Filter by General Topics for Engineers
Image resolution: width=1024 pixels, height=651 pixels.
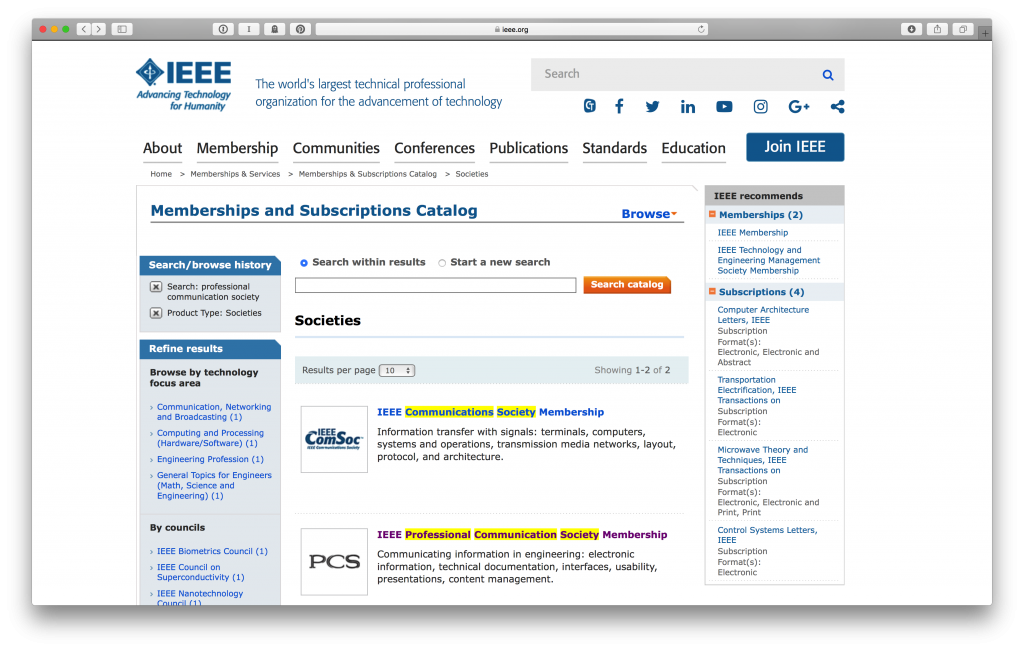click(214, 486)
